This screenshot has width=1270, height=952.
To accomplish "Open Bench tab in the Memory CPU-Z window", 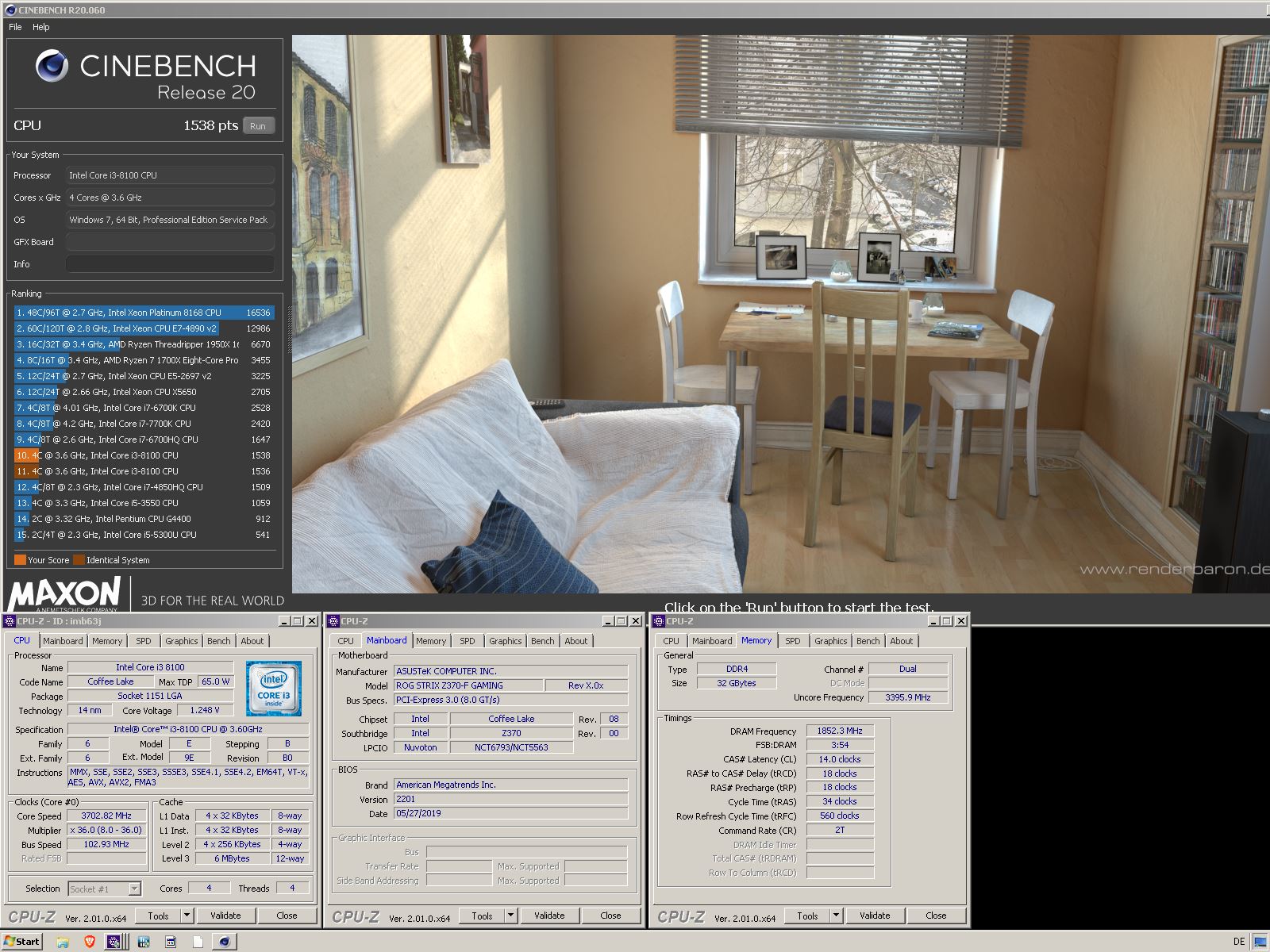I will click(x=868, y=641).
